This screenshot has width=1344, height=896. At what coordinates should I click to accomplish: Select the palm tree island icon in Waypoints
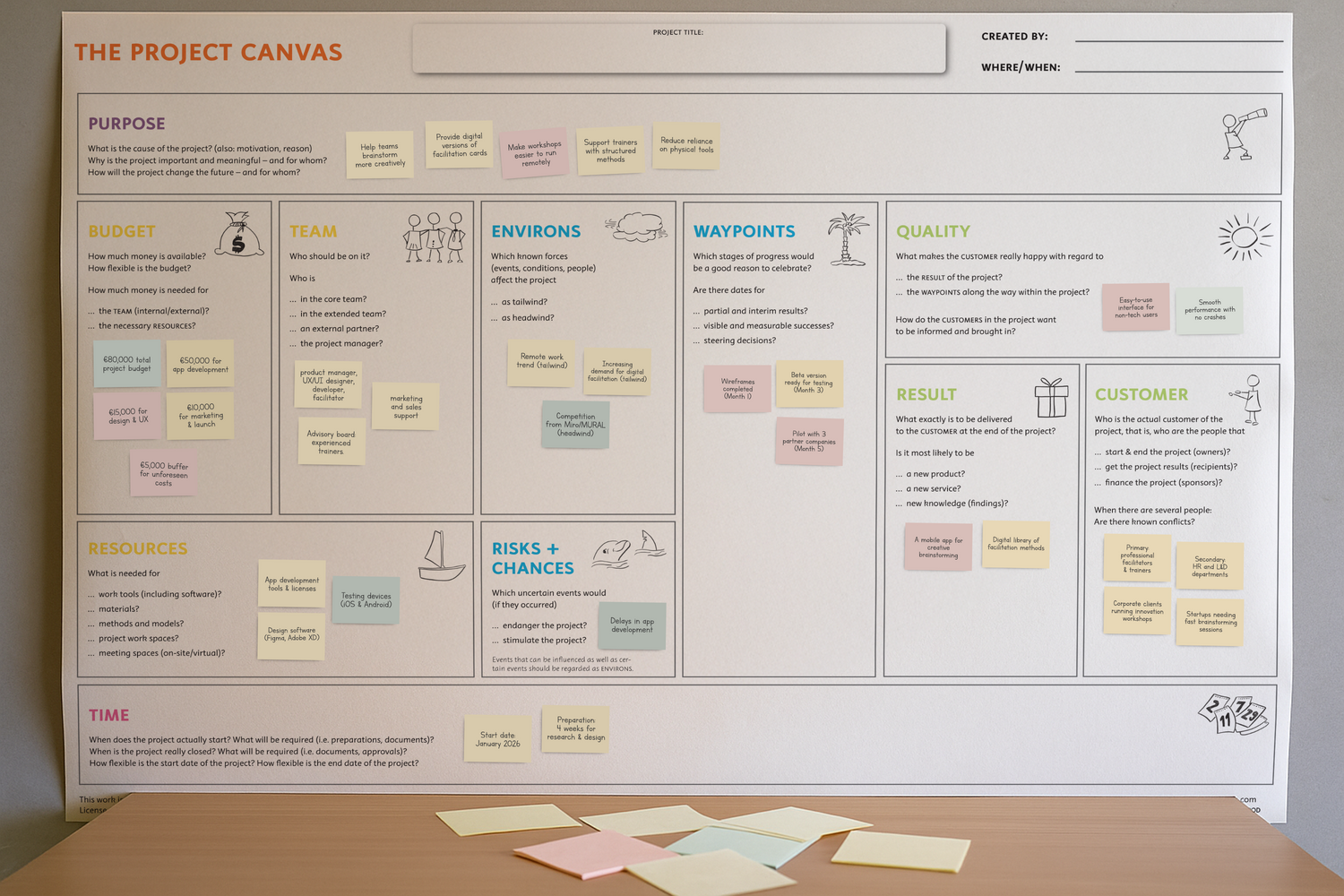click(848, 239)
